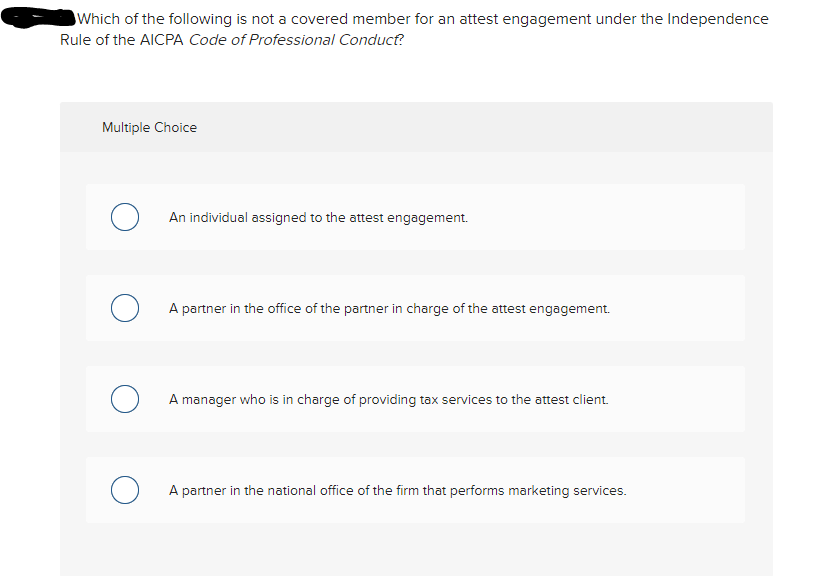Click text "An individual assigned to the attest engagement."
Viewport: 821px width, 576px height.
point(318,217)
